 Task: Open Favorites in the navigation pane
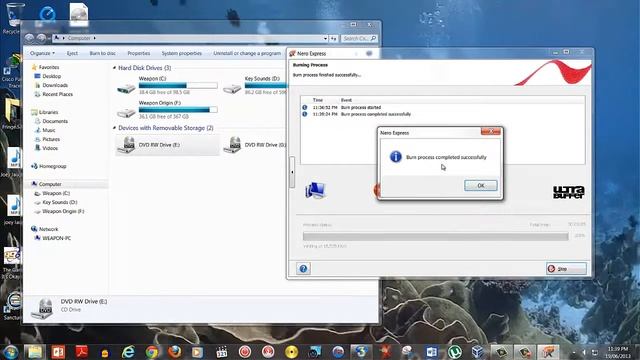49,67
